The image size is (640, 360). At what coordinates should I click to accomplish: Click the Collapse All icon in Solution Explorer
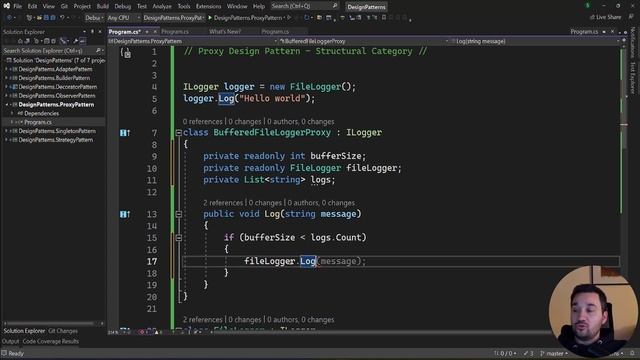coord(46,41)
